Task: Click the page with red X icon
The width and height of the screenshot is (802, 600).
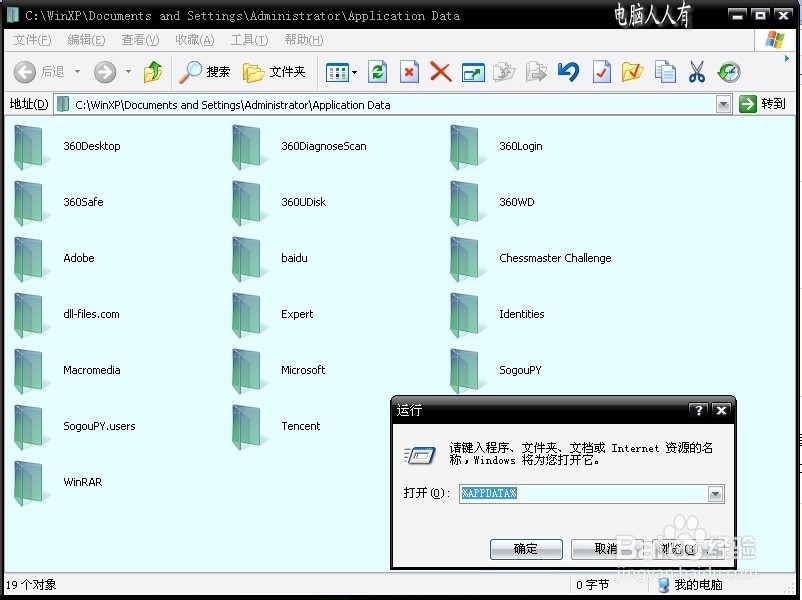Action: [x=409, y=72]
